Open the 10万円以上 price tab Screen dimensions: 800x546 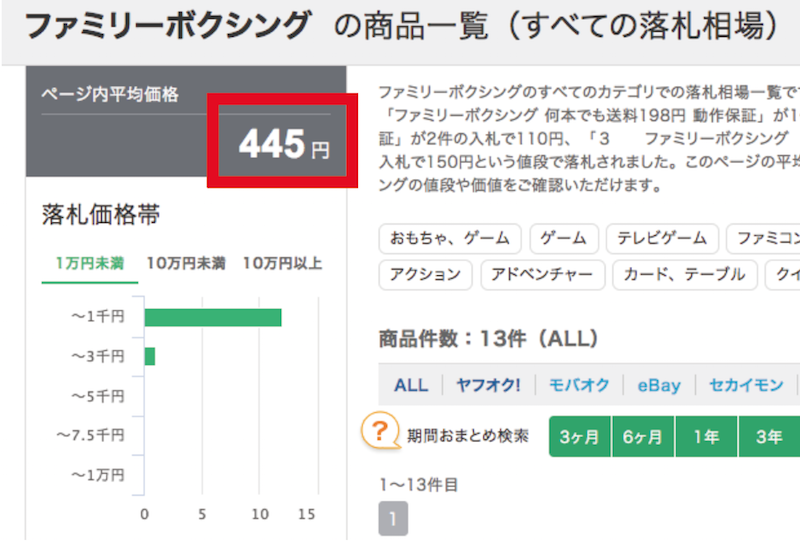tap(282, 263)
